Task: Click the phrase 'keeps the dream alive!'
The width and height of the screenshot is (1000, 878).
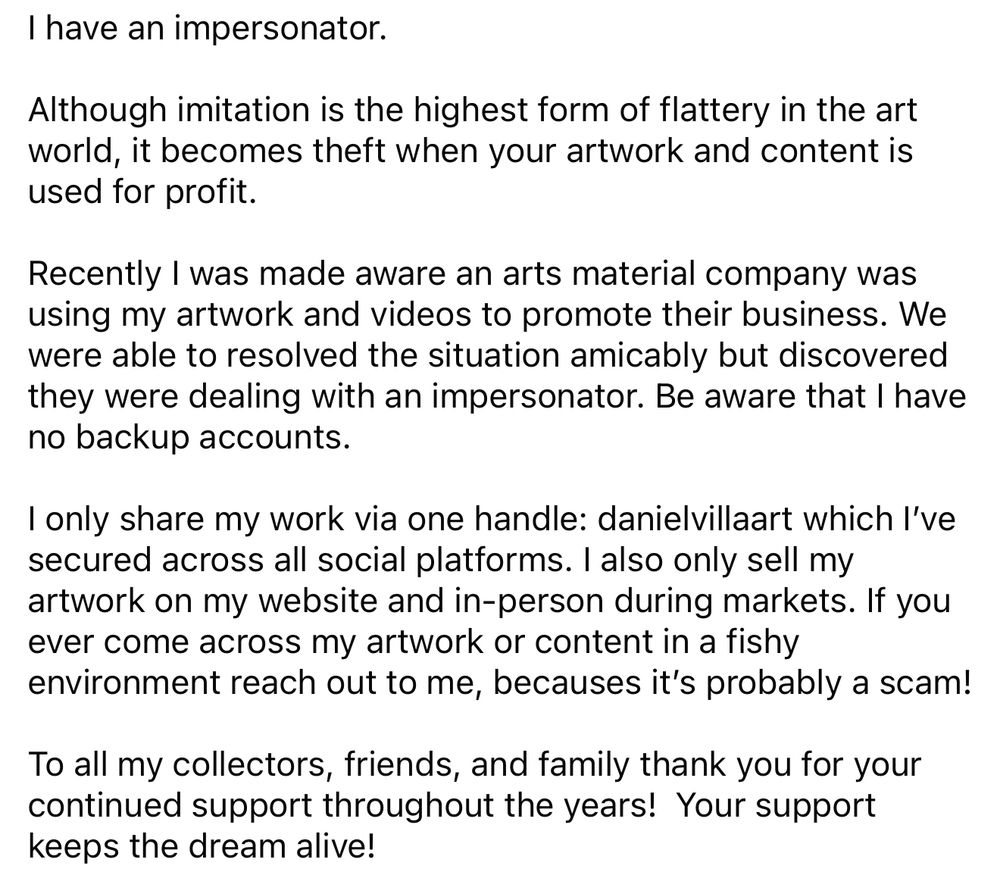Action: [x=202, y=846]
